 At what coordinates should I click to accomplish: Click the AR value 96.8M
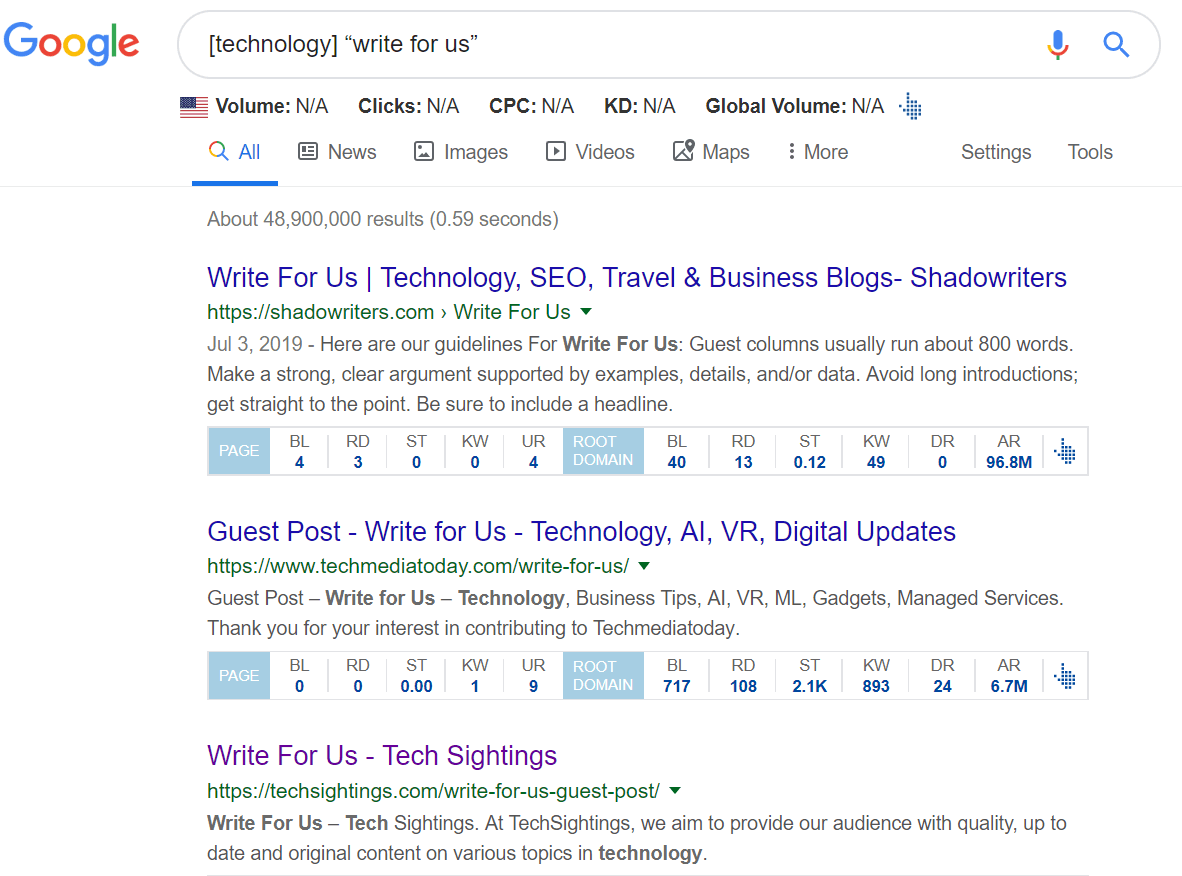pos(1009,462)
